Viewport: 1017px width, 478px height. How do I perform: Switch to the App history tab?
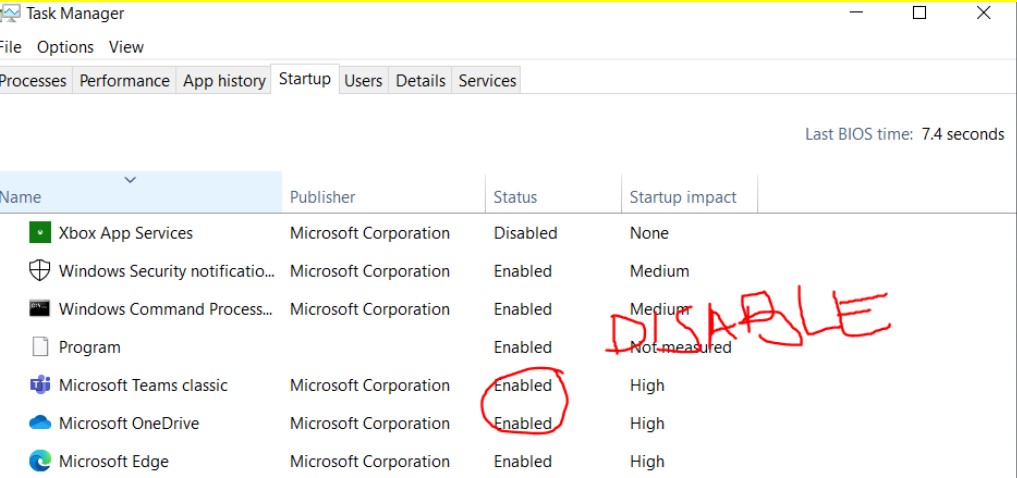224,81
